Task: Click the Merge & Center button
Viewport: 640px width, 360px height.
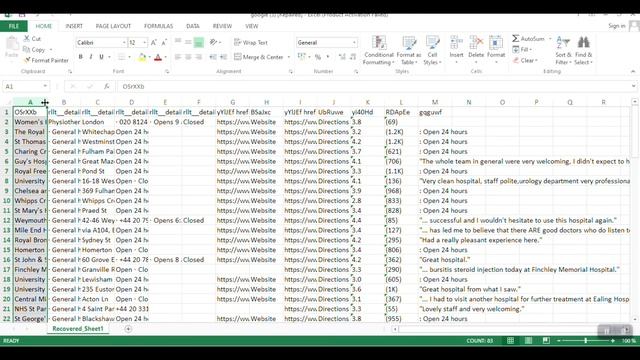Action: click(259, 57)
